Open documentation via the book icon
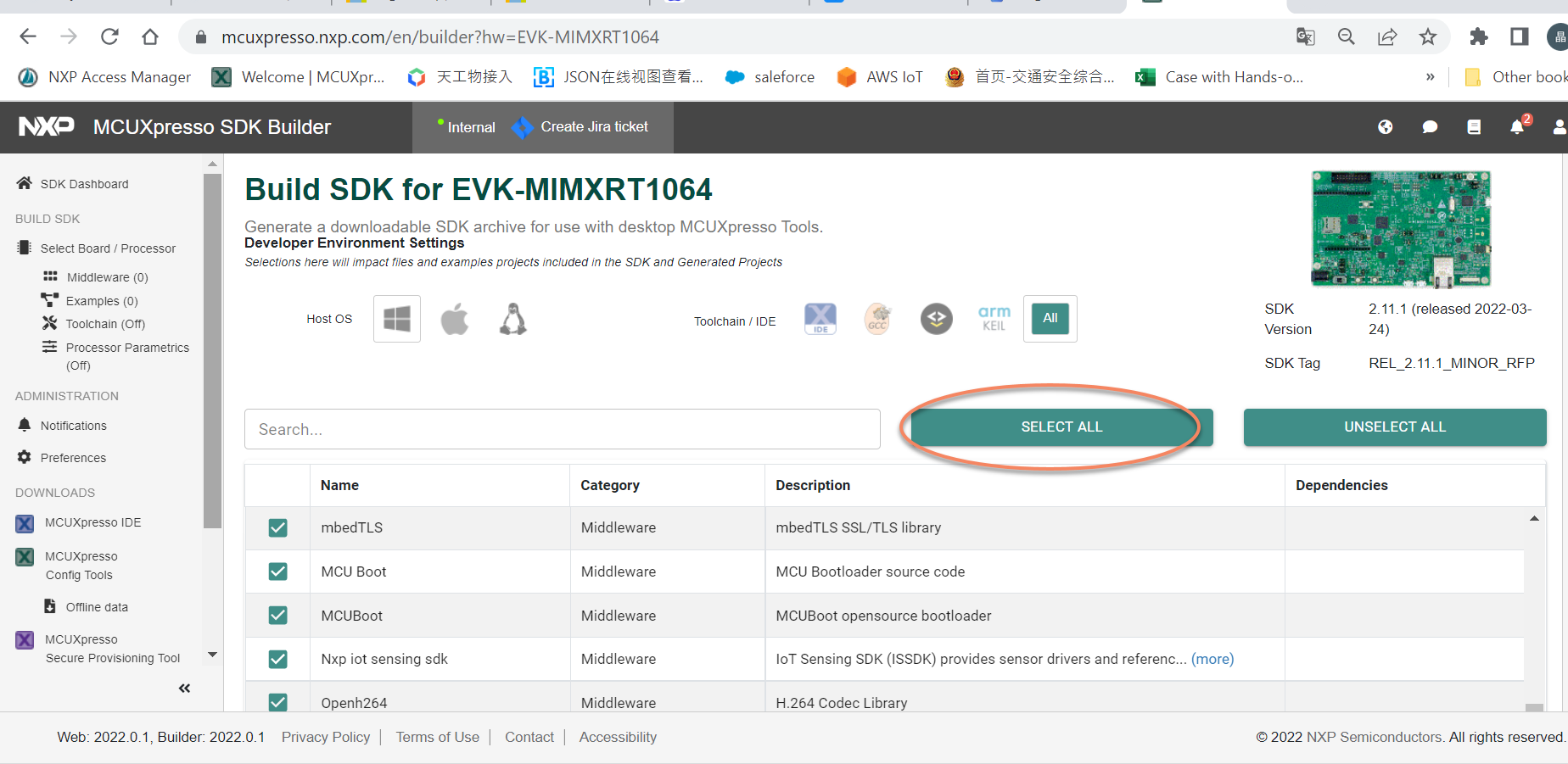The height and width of the screenshot is (764, 1568). (x=1474, y=127)
